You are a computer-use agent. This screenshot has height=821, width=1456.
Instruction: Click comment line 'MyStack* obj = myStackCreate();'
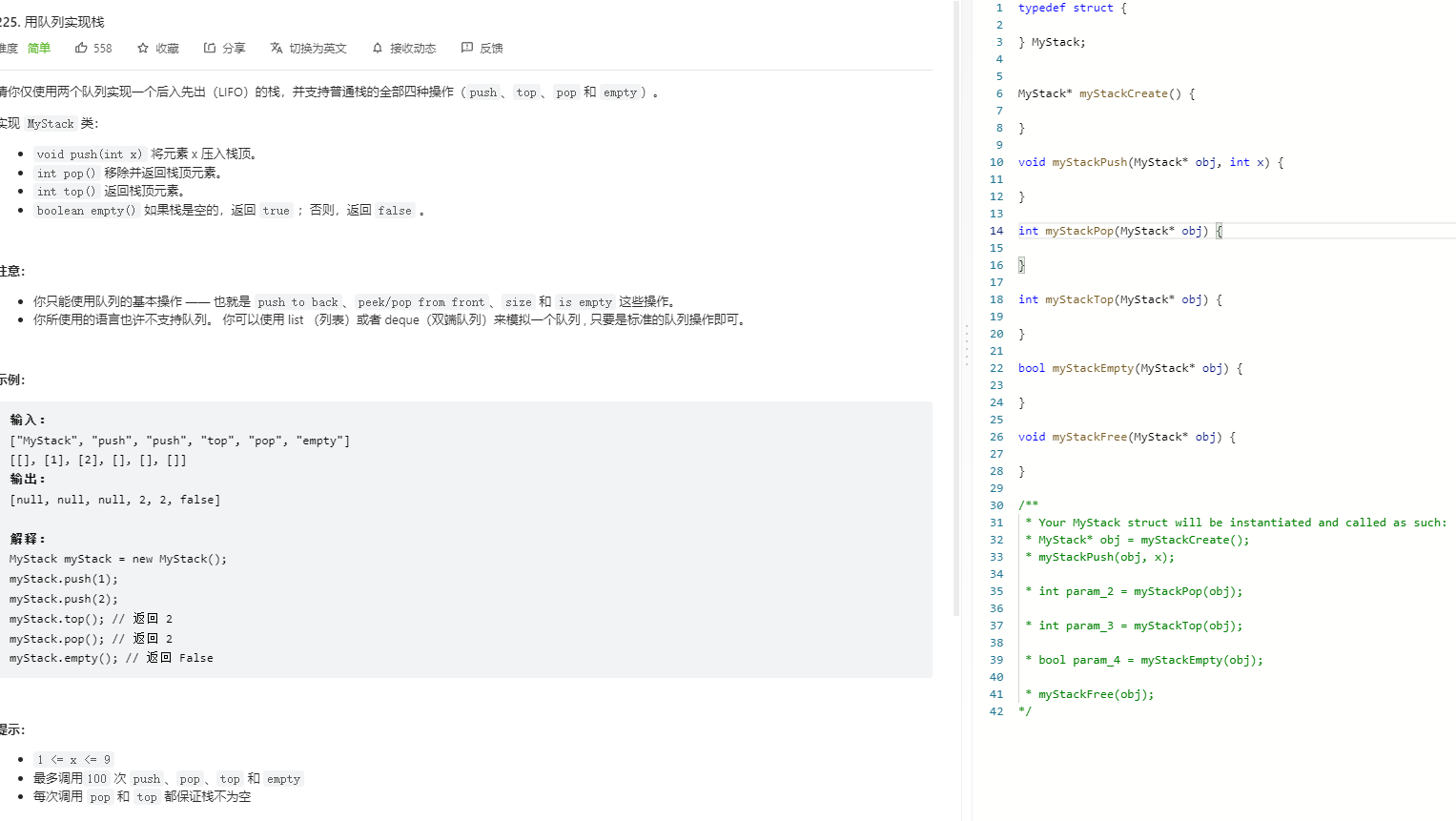pos(1137,540)
